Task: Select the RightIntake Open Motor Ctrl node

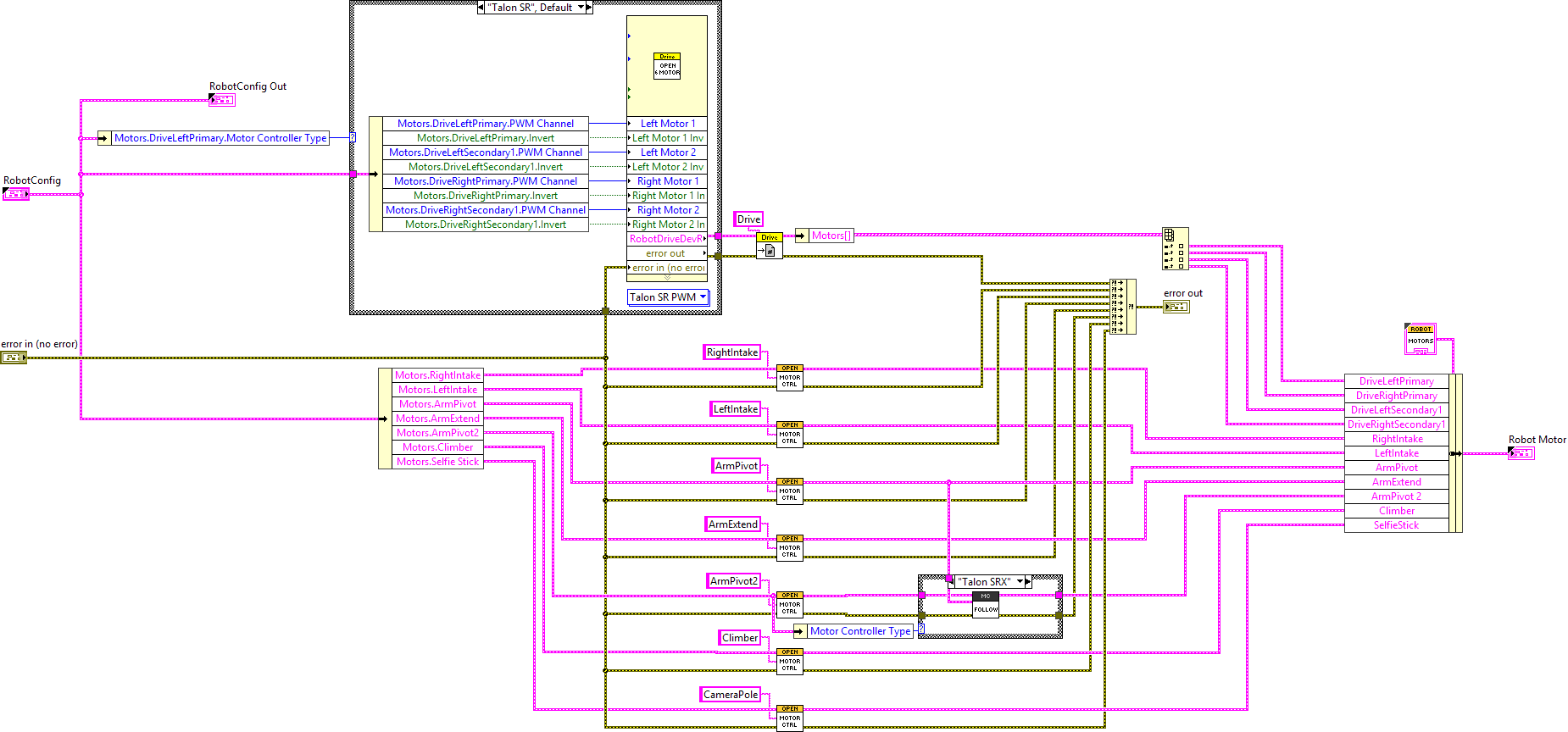Action: pos(789,377)
